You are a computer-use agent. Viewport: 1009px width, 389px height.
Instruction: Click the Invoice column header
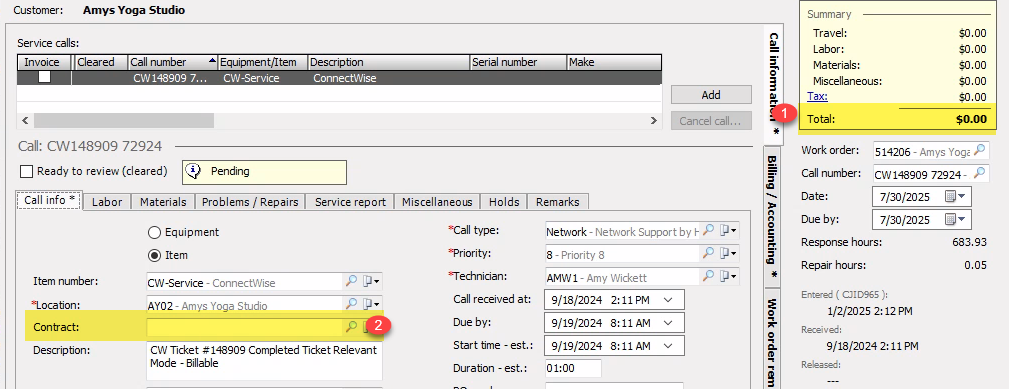pyautogui.click(x=45, y=62)
